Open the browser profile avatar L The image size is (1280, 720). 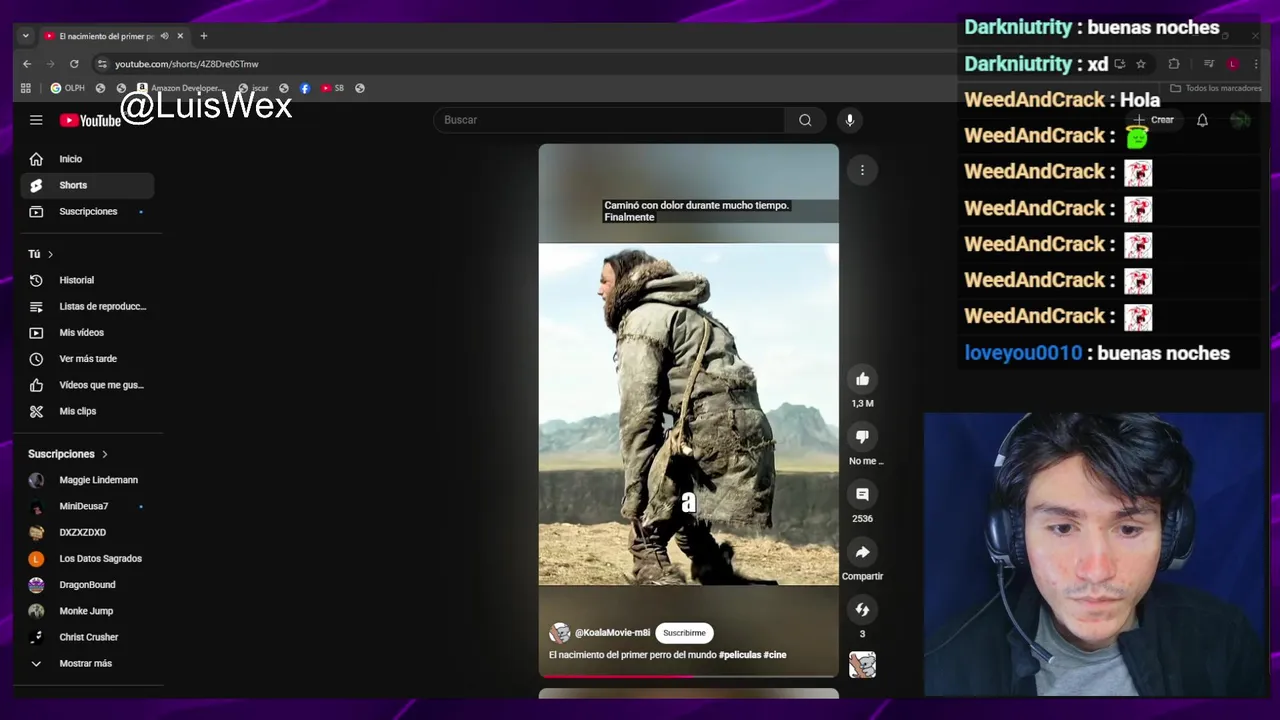1233,64
